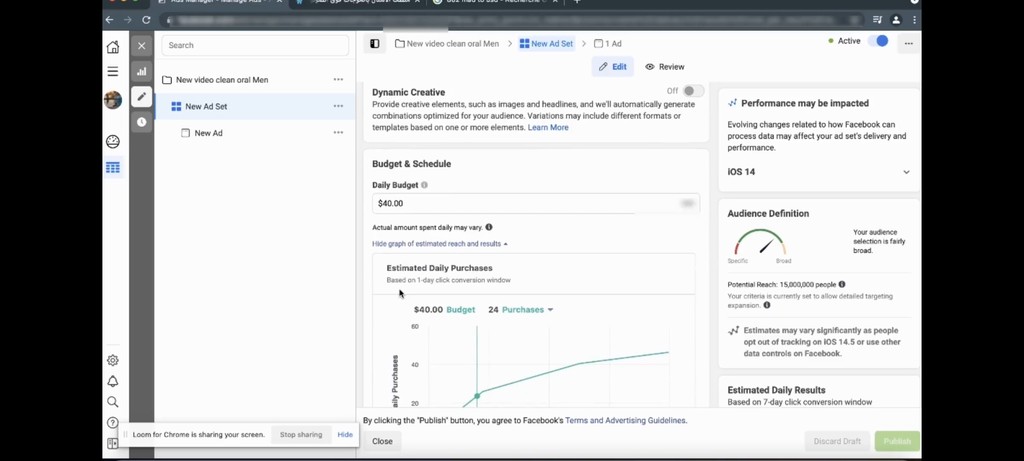The width and height of the screenshot is (1024, 461).
Task: Open a new browser tab with plus
Action: tap(577, 3)
